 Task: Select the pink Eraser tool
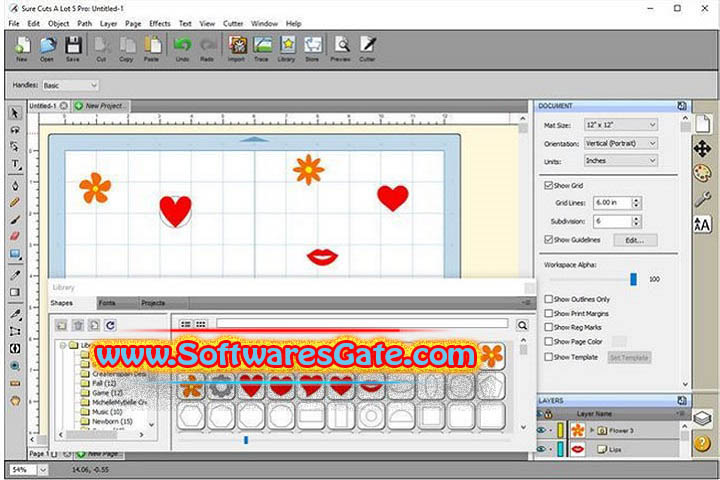click(x=15, y=236)
